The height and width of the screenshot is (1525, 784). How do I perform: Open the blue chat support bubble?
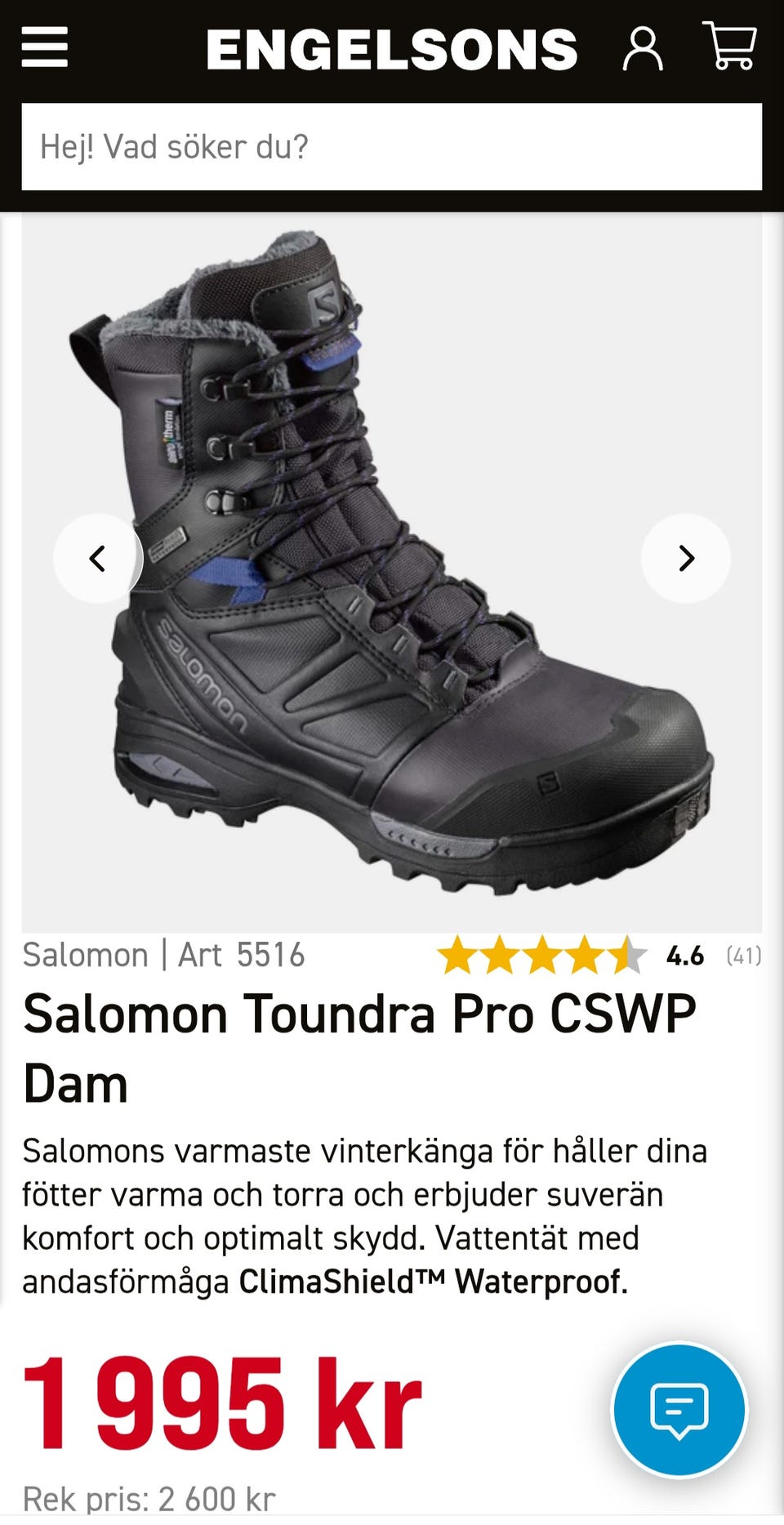point(679,1410)
